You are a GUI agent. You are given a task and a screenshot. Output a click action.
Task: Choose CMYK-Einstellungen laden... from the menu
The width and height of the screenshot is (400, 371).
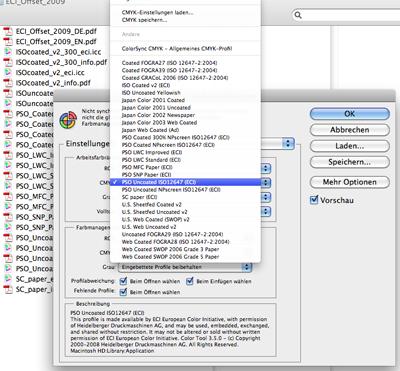185,13
